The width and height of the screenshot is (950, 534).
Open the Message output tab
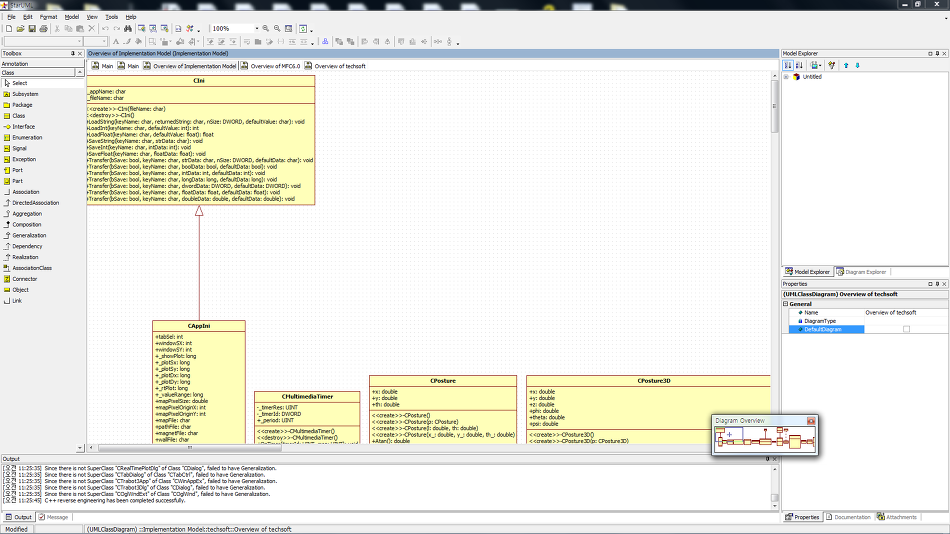click(53, 517)
